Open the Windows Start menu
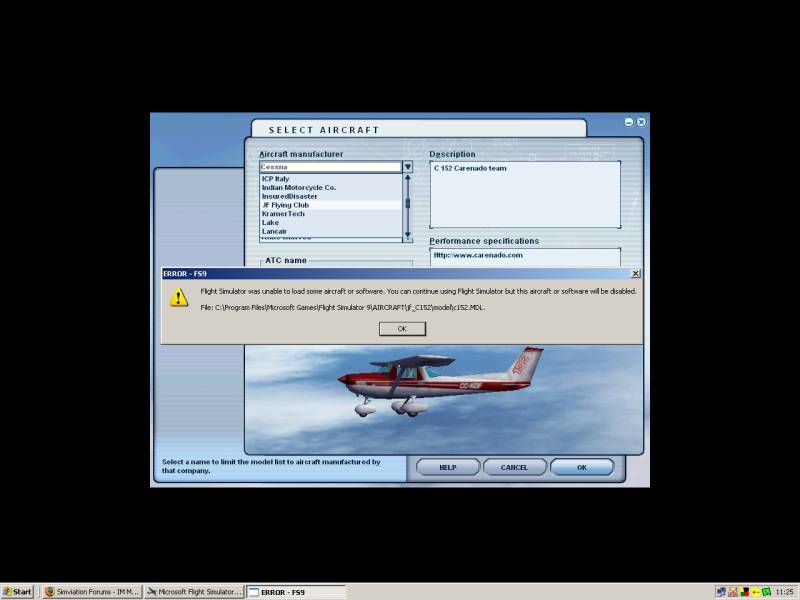Image resolution: width=800 pixels, height=600 pixels. [x=18, y=592]
